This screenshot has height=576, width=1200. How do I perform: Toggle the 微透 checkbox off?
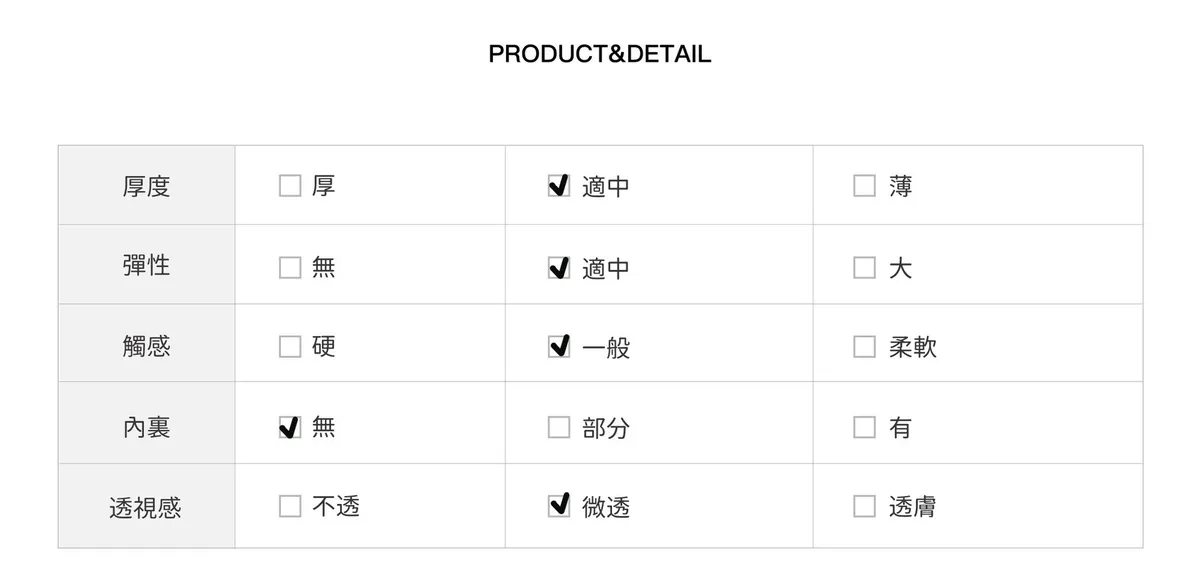(x=559, y=507)
